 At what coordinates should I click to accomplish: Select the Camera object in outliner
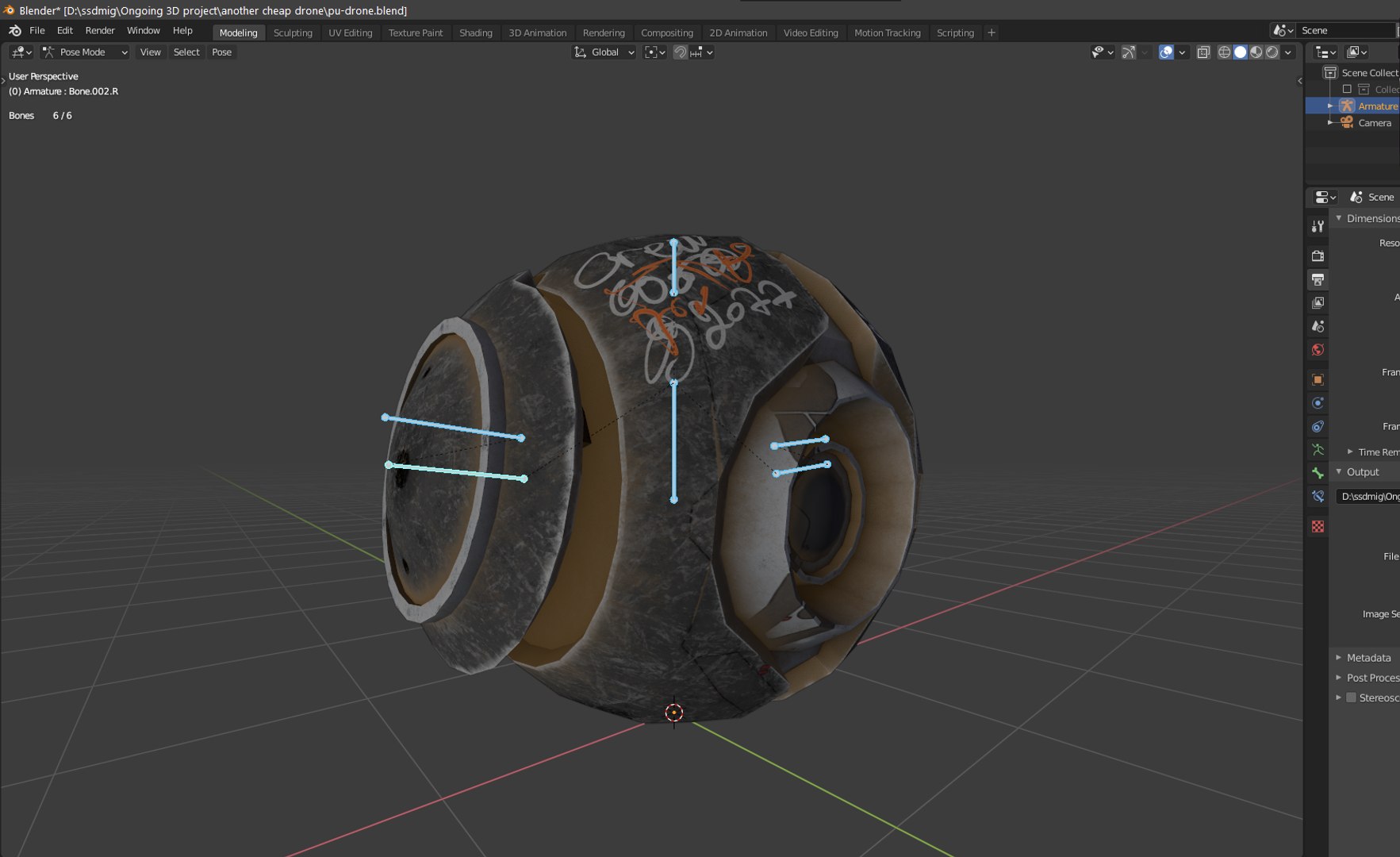(1375, 123)
